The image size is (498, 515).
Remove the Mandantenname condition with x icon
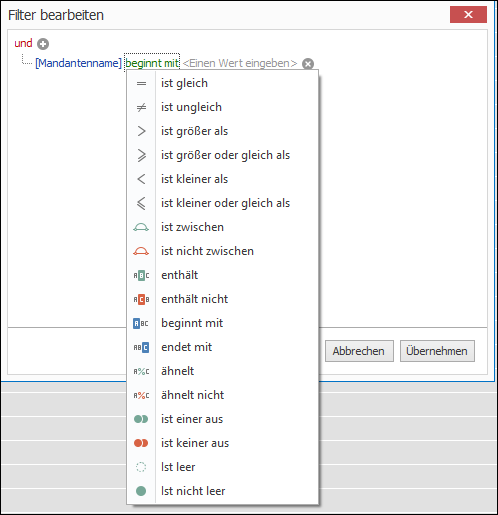pos(308,63)
